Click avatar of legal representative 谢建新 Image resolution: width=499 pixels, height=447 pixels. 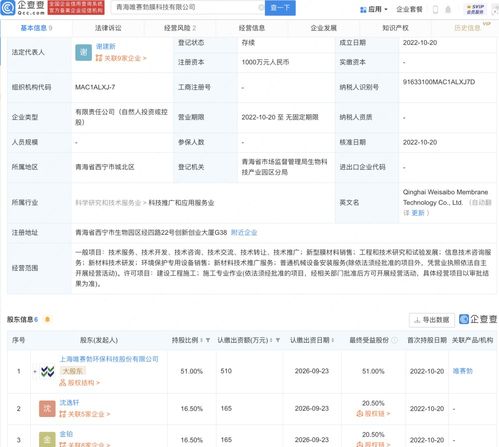tap(83, 52)
